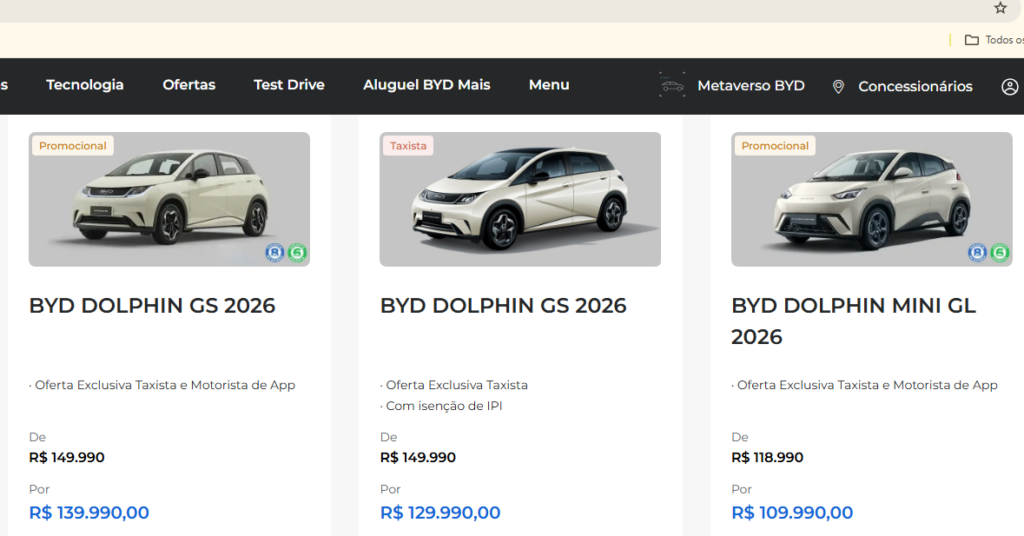Click Promocional tag on first Dolphin GS card
The width and height of the screenshot is (1024, 536).
(72, 146)
